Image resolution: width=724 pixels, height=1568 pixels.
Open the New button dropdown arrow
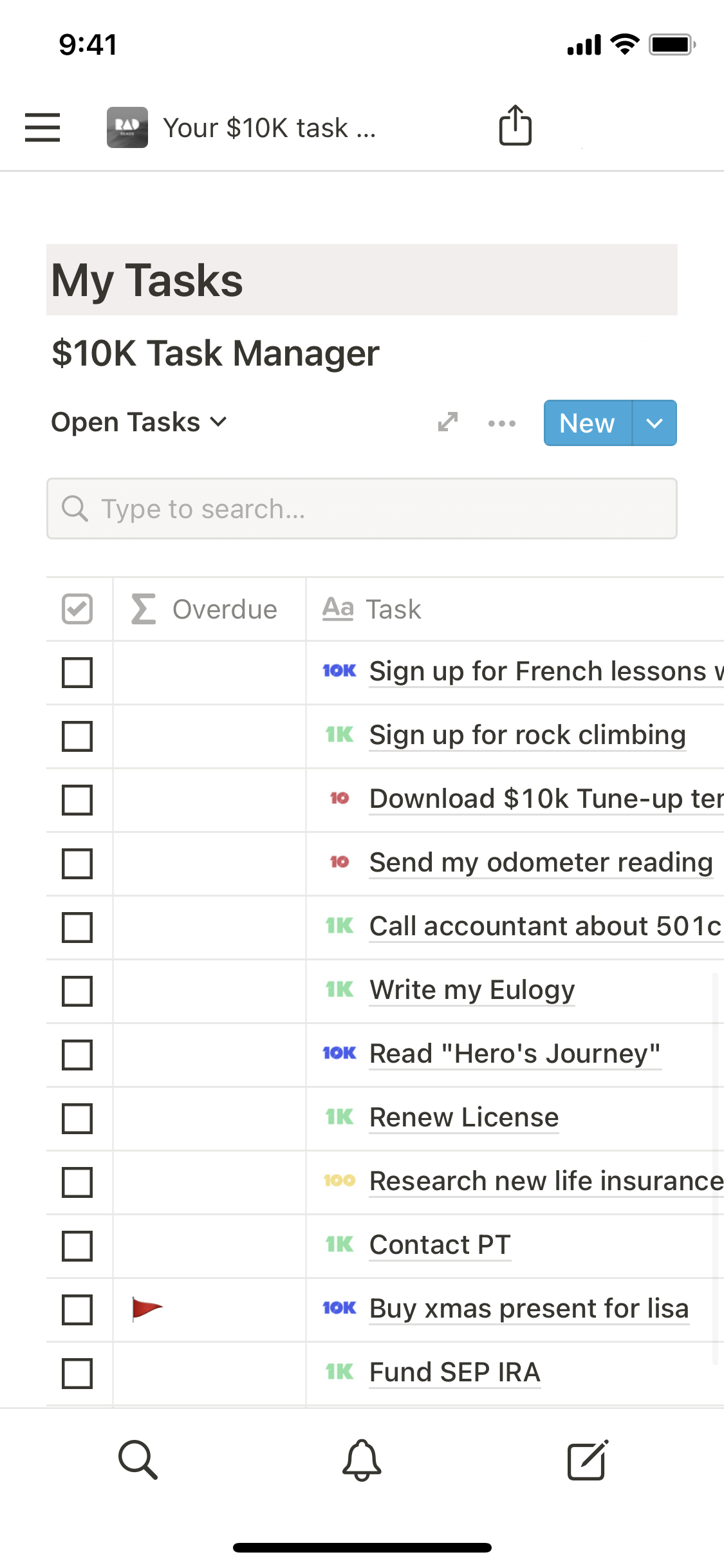(654, 423)
